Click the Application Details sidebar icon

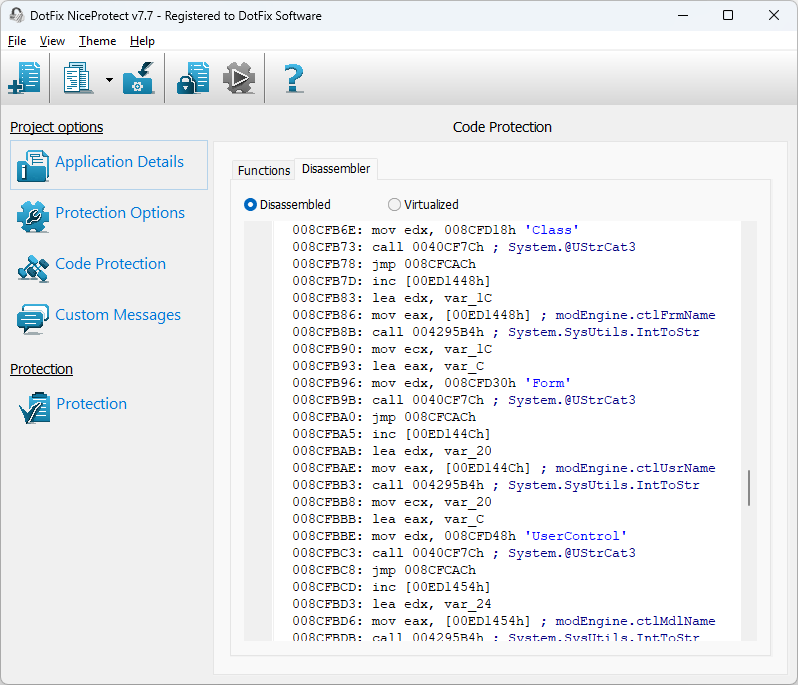pyautogui.click(x=33, y=165)
